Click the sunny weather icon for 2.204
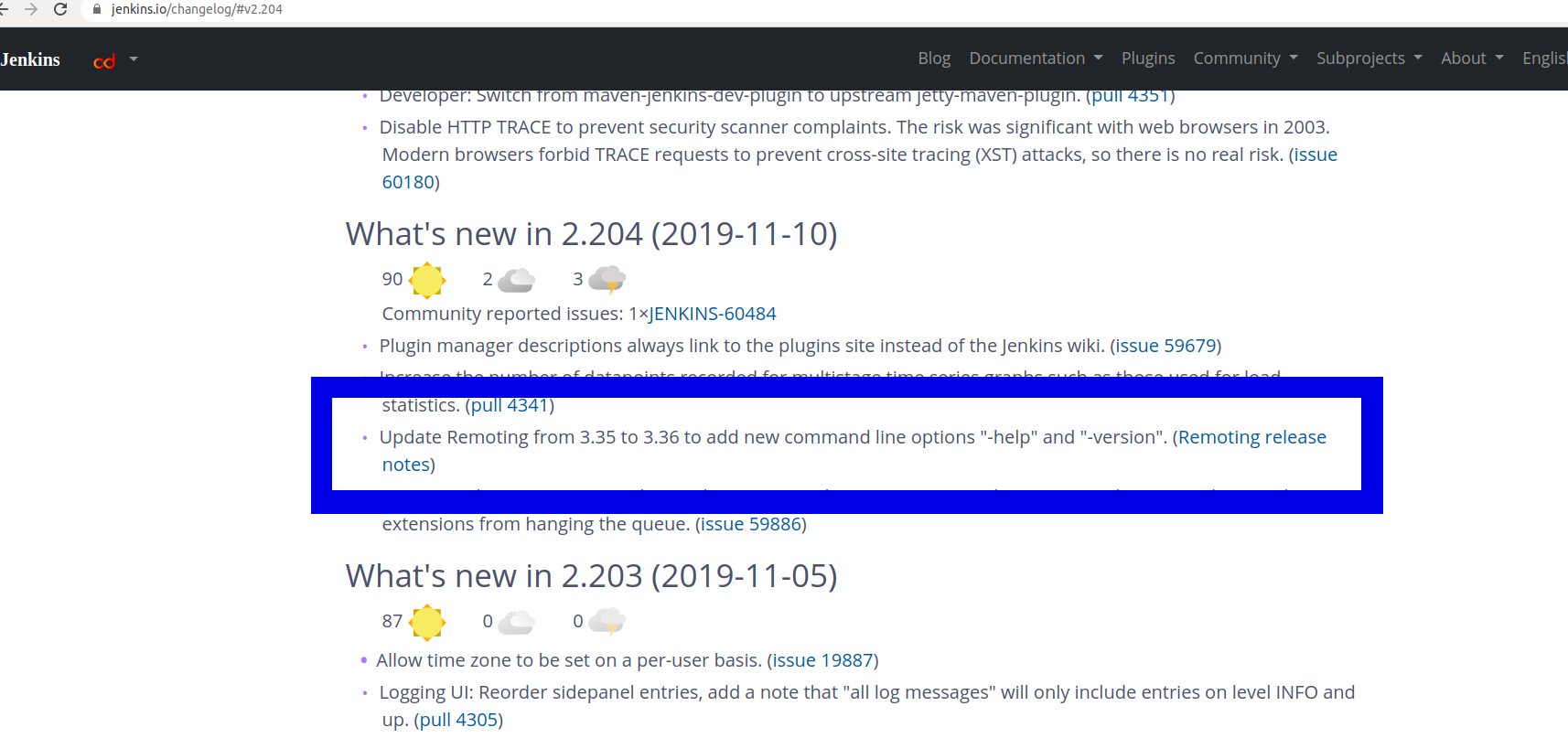Screen dimensions: 1568x738 426,279
